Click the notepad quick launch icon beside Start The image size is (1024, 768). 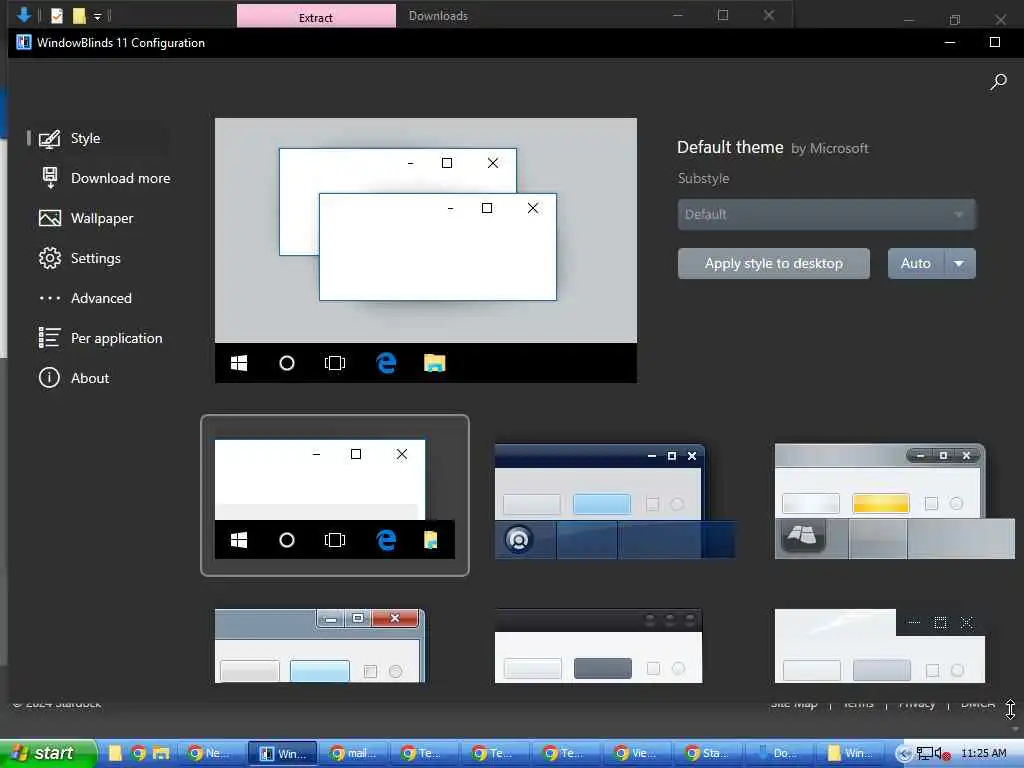click(x=116, y=753)
